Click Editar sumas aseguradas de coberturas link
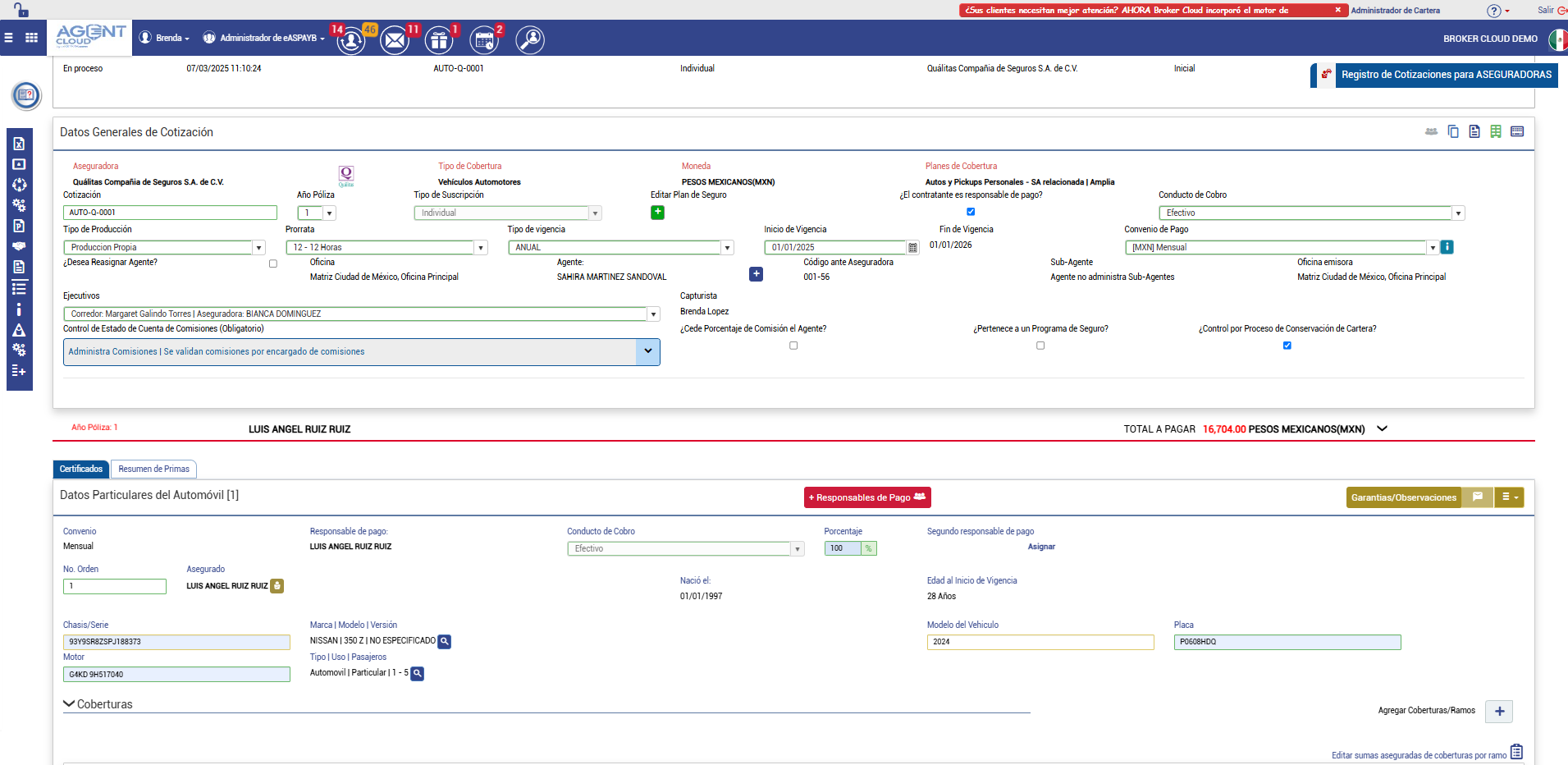The image size is (1568, 765). [x=1419, y=755]
